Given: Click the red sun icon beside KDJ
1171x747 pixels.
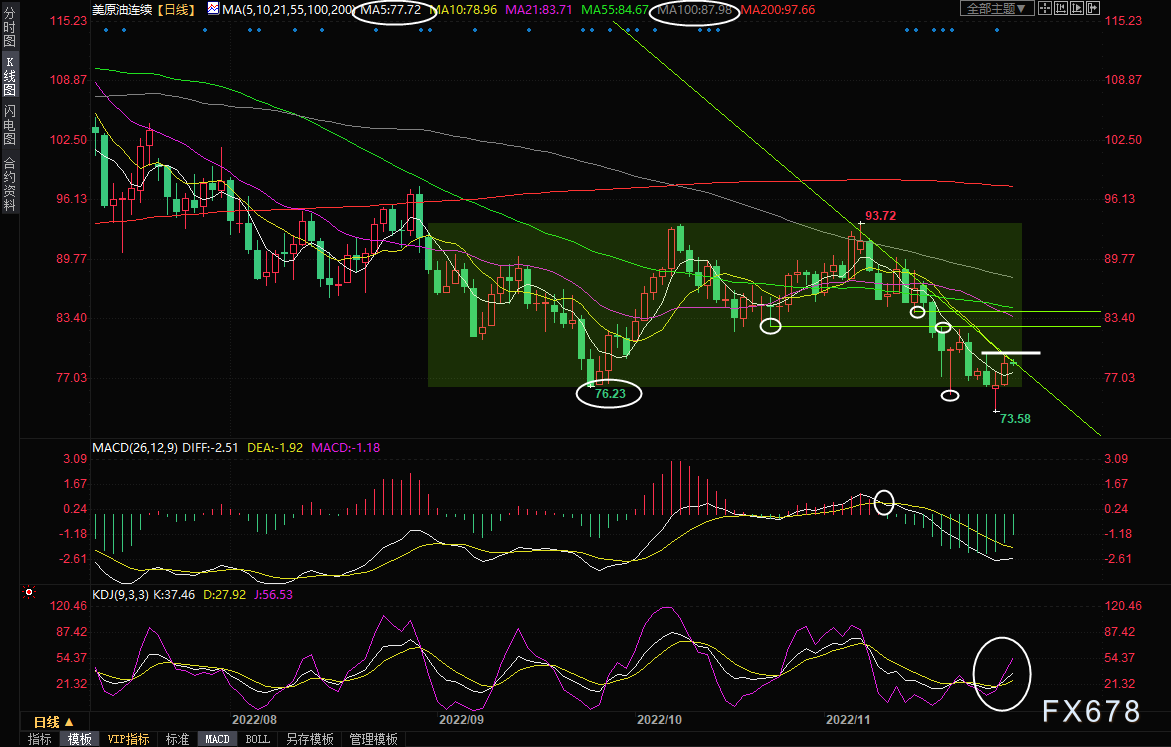Looking at the screenshot, I should pyautogui.click(x=29, y=592).
